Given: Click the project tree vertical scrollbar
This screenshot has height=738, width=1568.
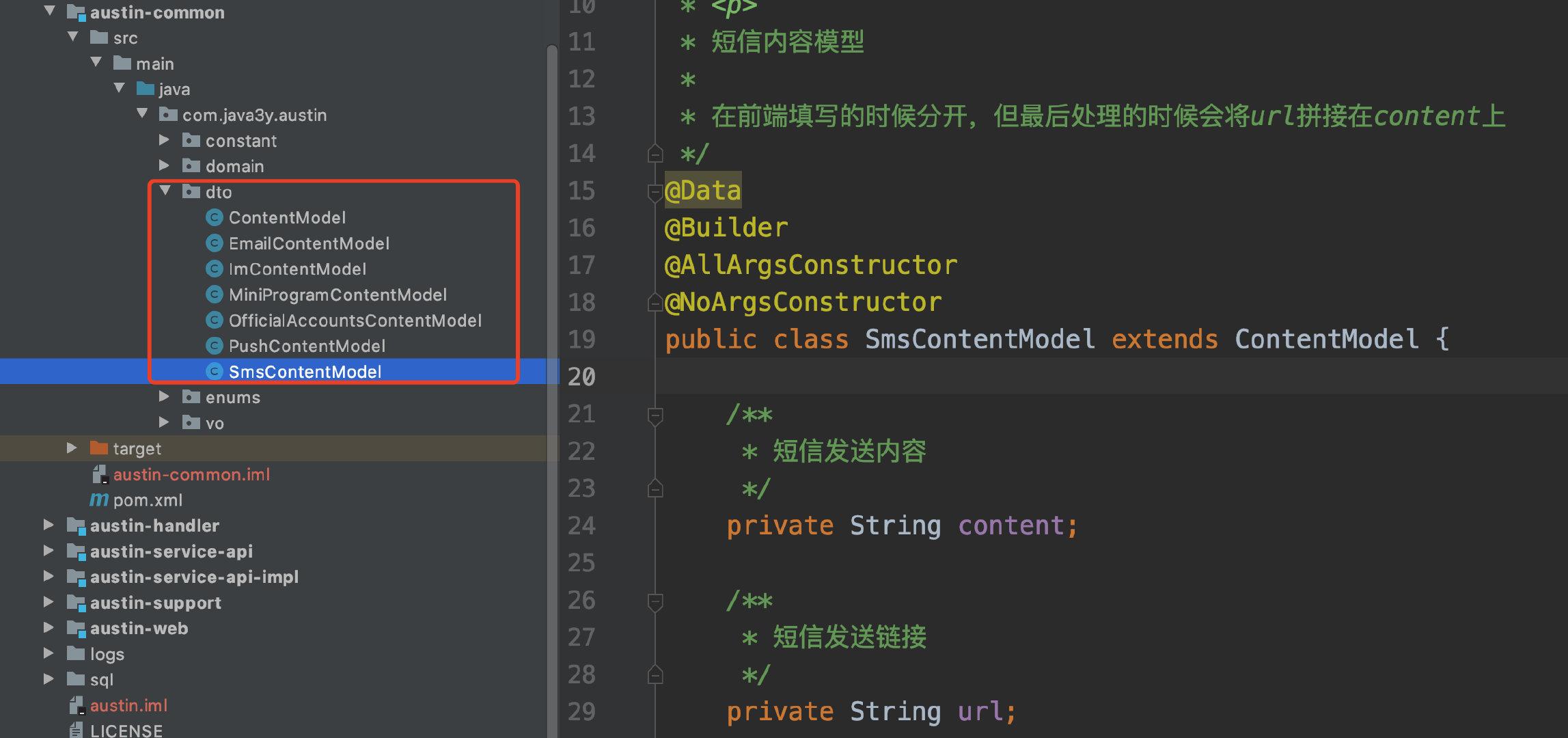Looking at the screenshot, I should 552,342.
